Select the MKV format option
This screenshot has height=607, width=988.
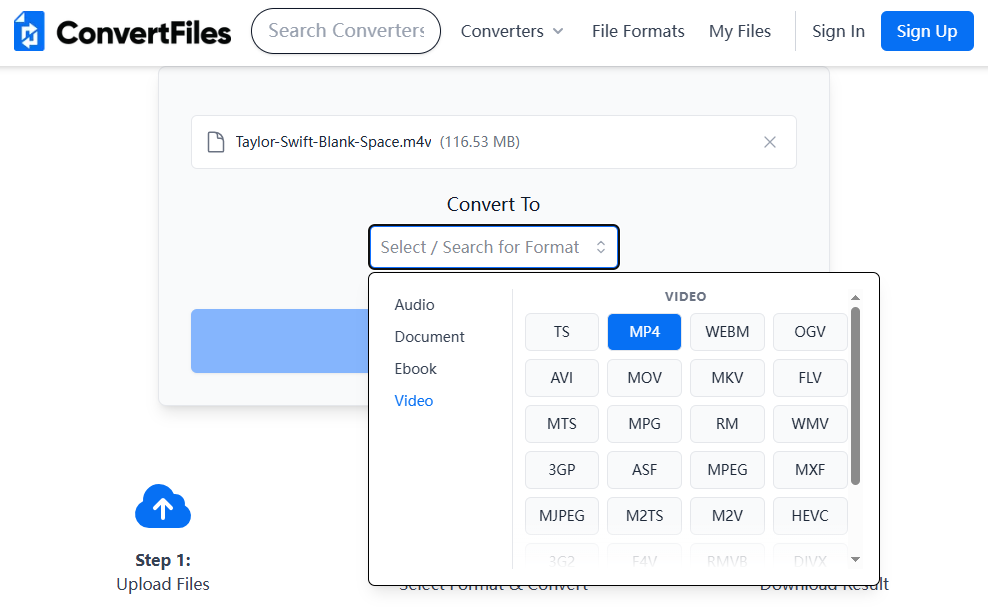[727, 378]
